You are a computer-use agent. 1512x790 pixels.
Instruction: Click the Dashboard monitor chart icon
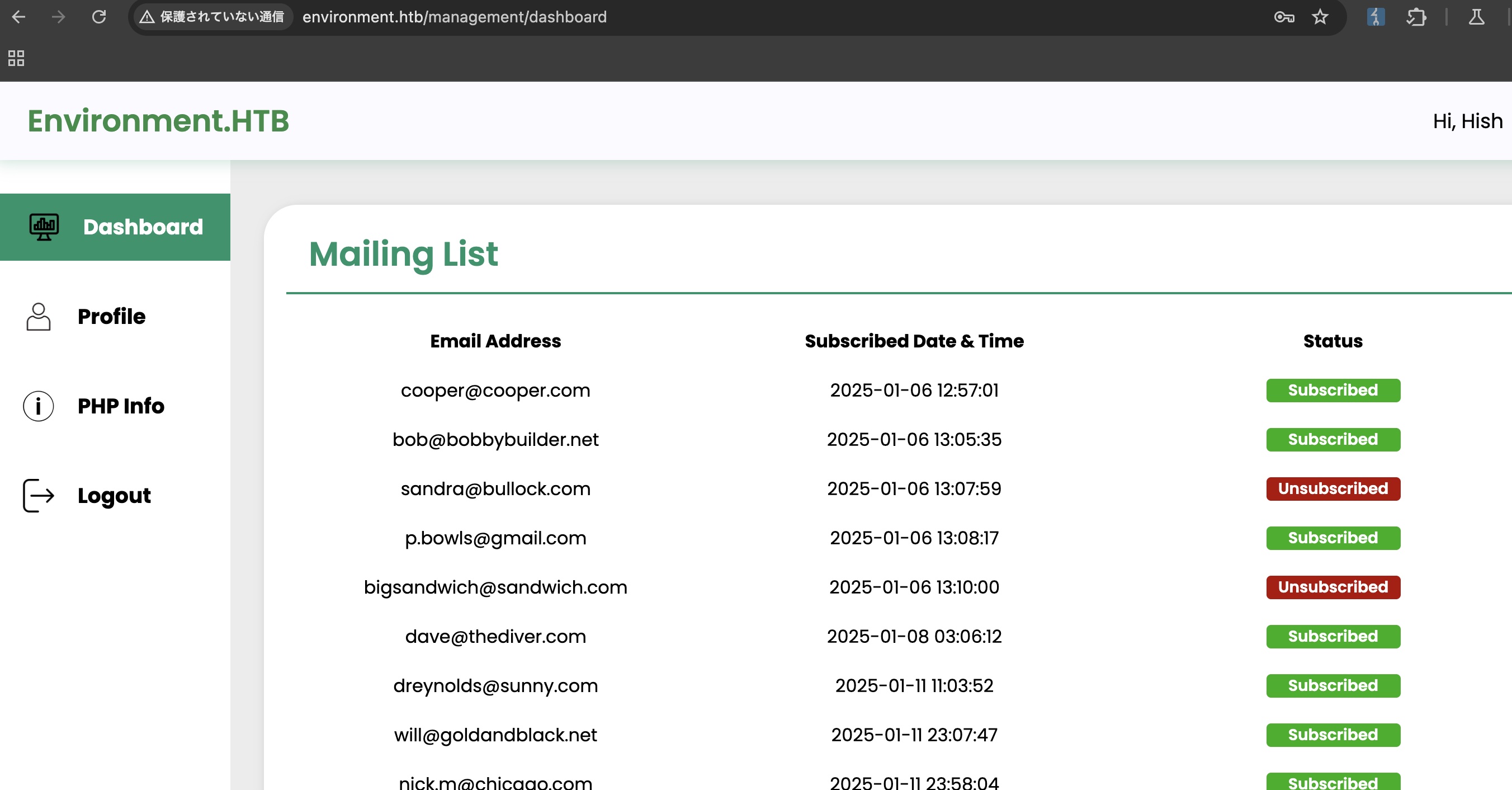click(x=44, y=227)
